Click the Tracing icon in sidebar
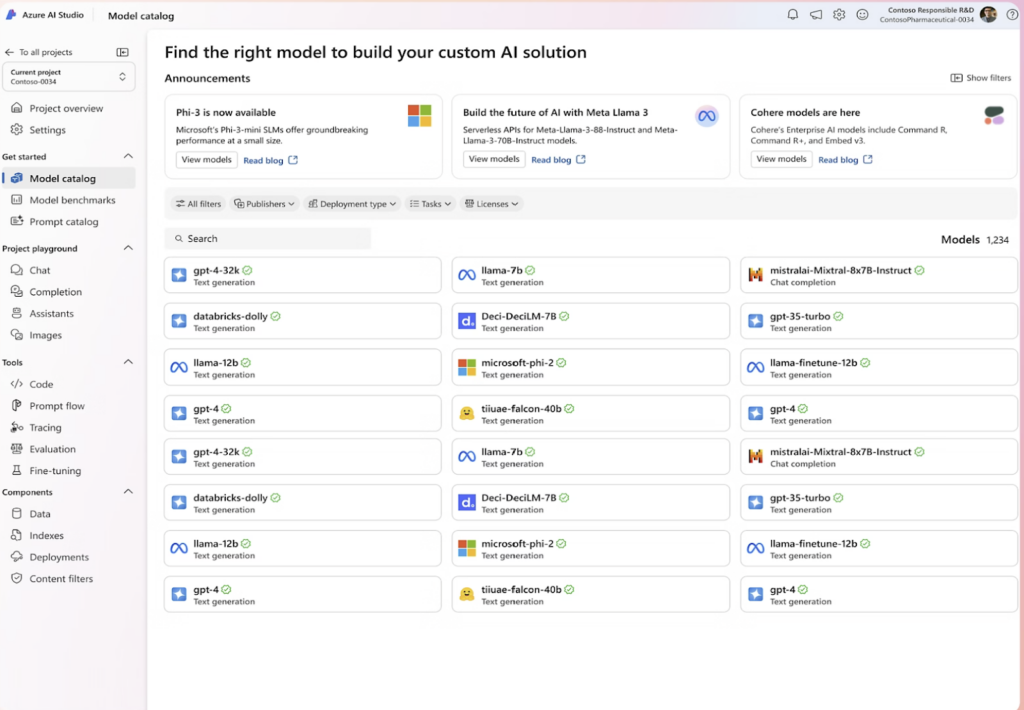Screen dimensions: 1024x710 [x=17, y=427]
